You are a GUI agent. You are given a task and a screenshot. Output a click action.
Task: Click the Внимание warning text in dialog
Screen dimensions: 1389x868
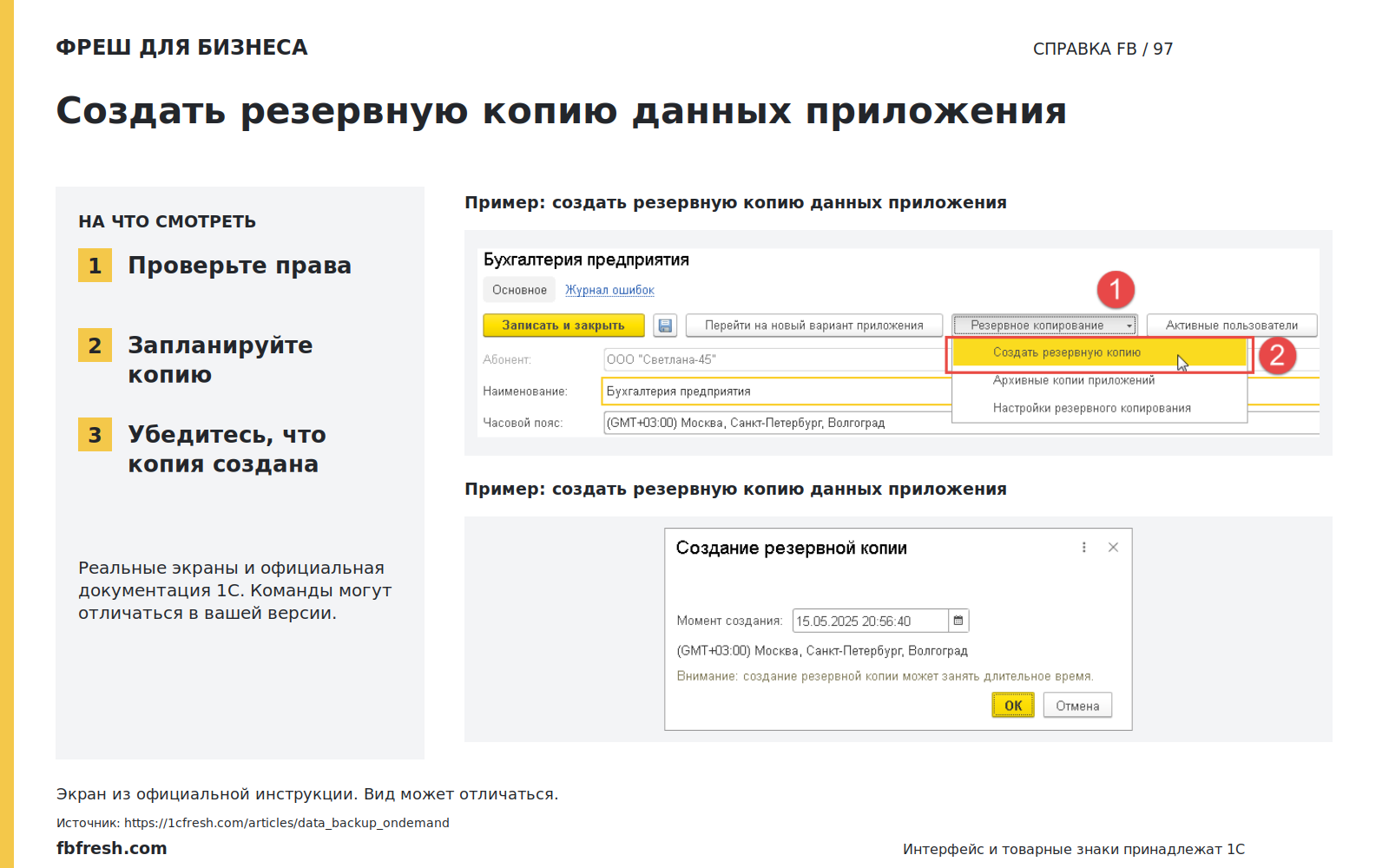point(885,676)
